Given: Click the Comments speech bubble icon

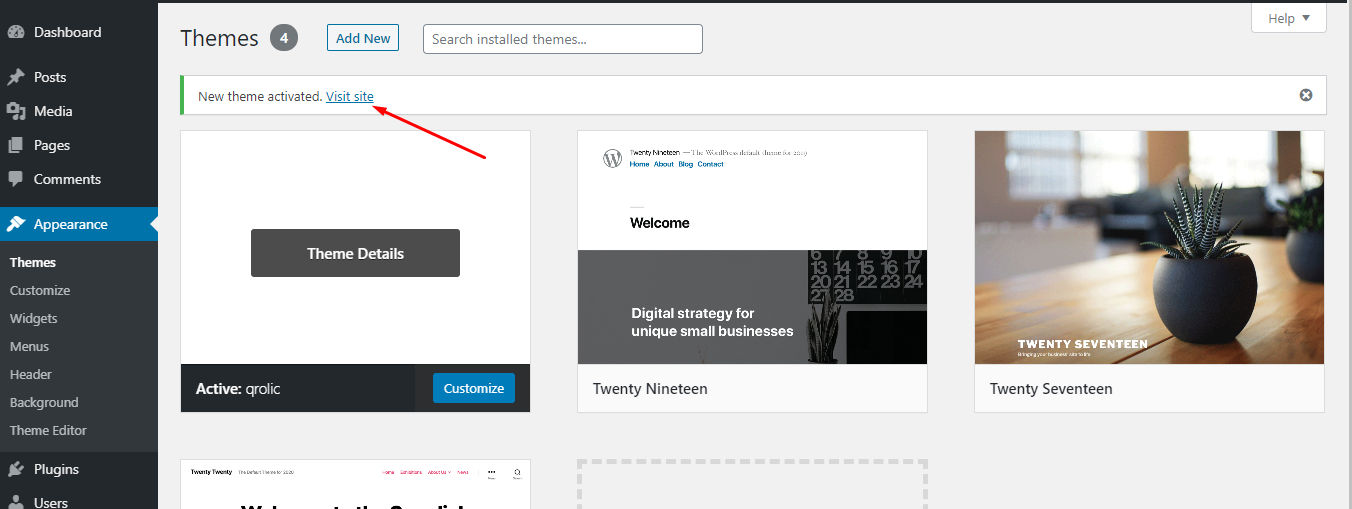Looking at the screenshot, I should tap(16, 179).
